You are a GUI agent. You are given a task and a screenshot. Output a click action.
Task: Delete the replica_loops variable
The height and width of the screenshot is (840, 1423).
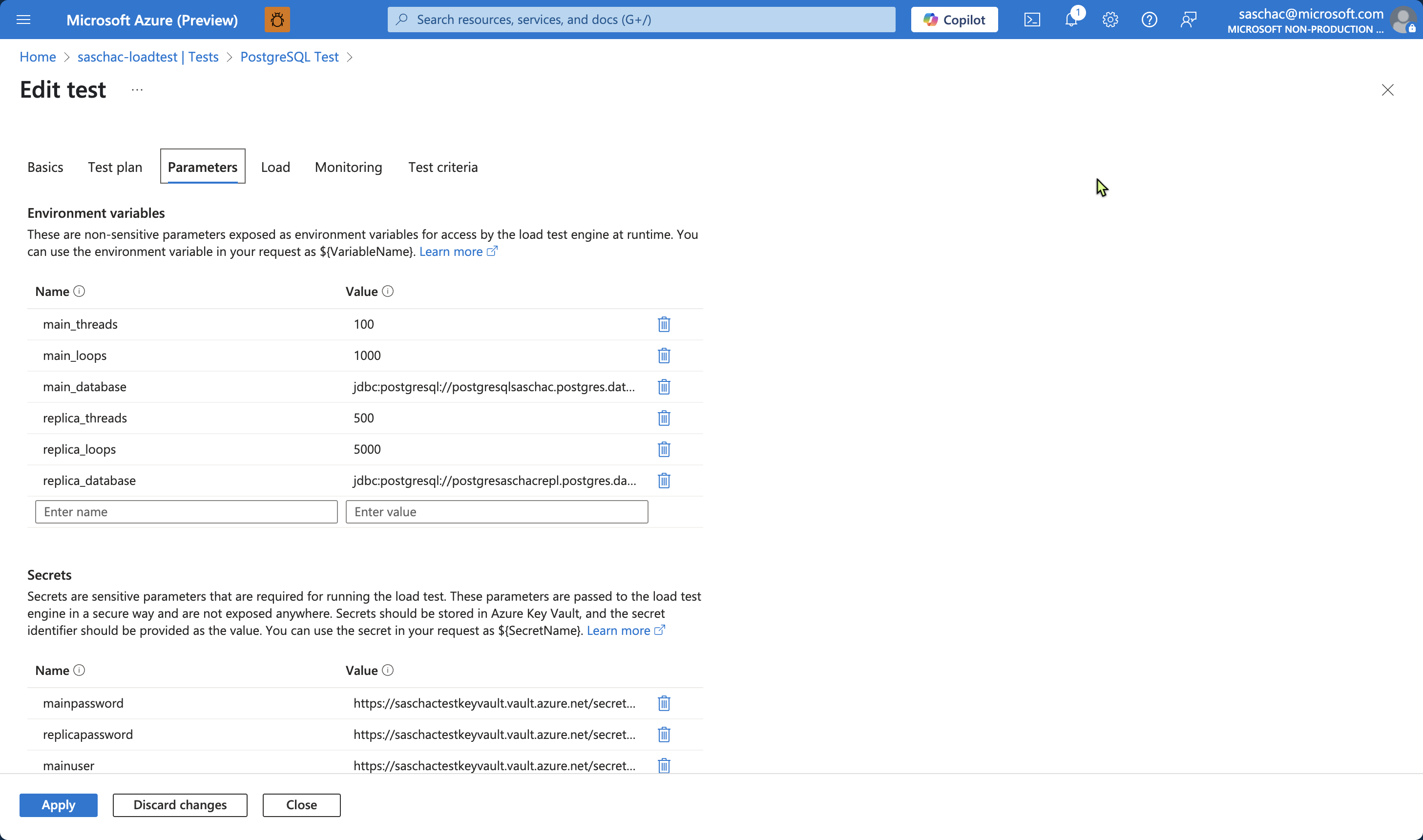coord(664,449)
